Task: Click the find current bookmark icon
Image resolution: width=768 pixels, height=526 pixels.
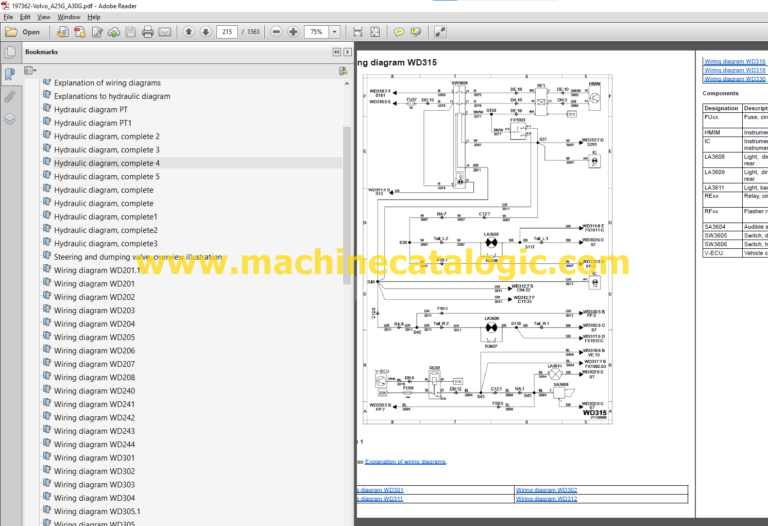Action: point(343,71)
